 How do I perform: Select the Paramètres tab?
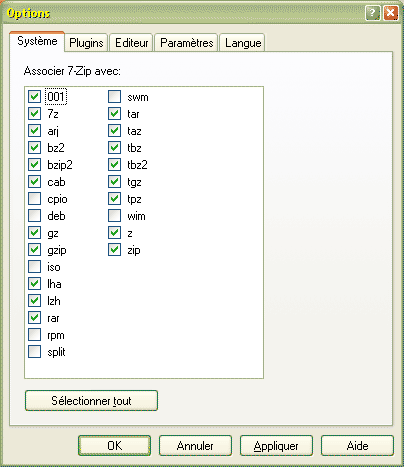click(187, 43)
